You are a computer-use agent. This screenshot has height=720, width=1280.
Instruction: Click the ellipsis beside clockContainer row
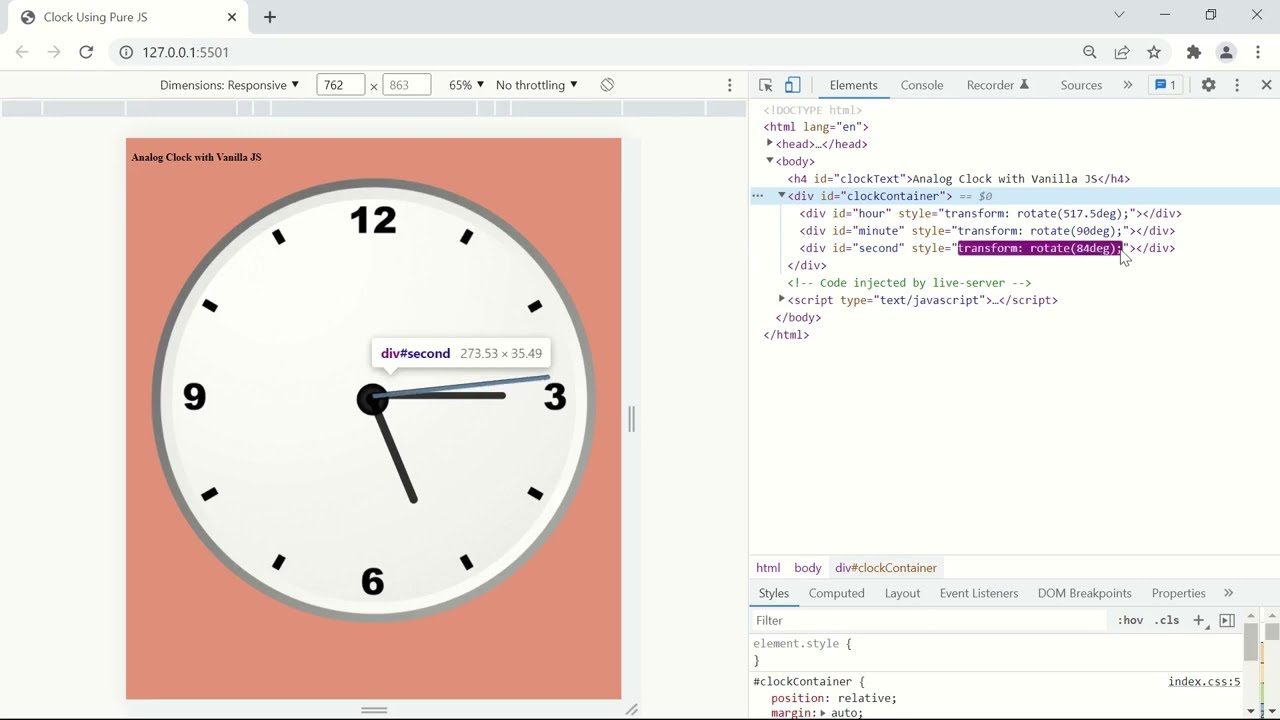coord(758,196)
